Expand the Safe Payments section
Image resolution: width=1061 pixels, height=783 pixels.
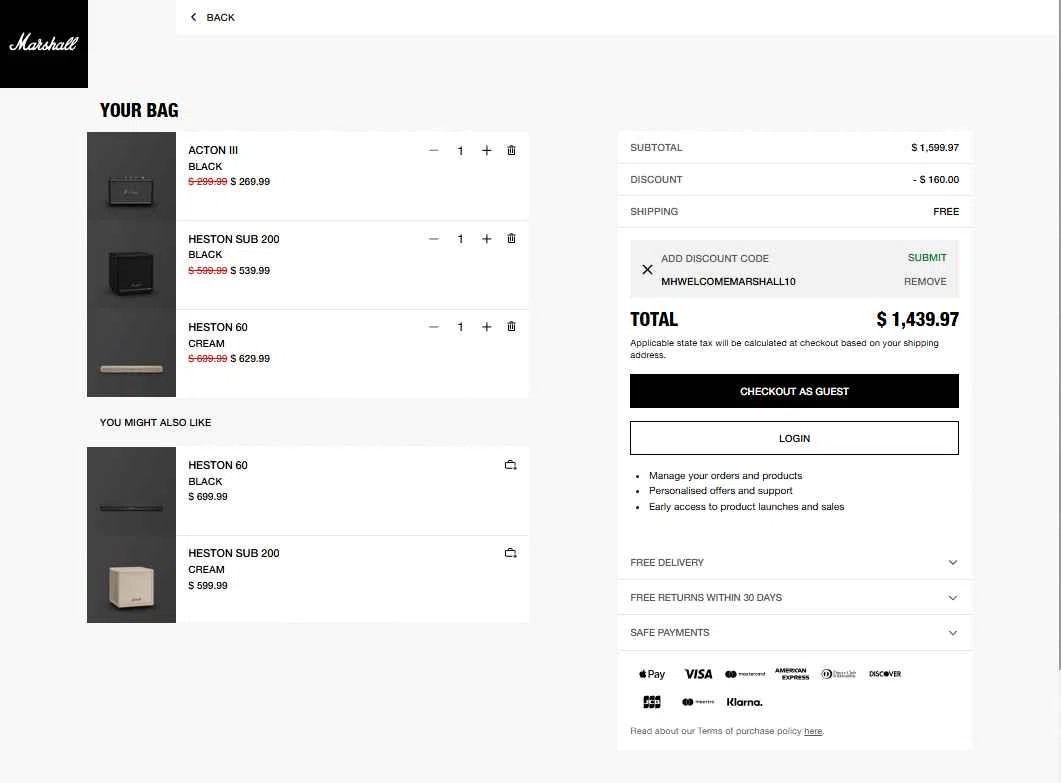(x=794, y=633)
